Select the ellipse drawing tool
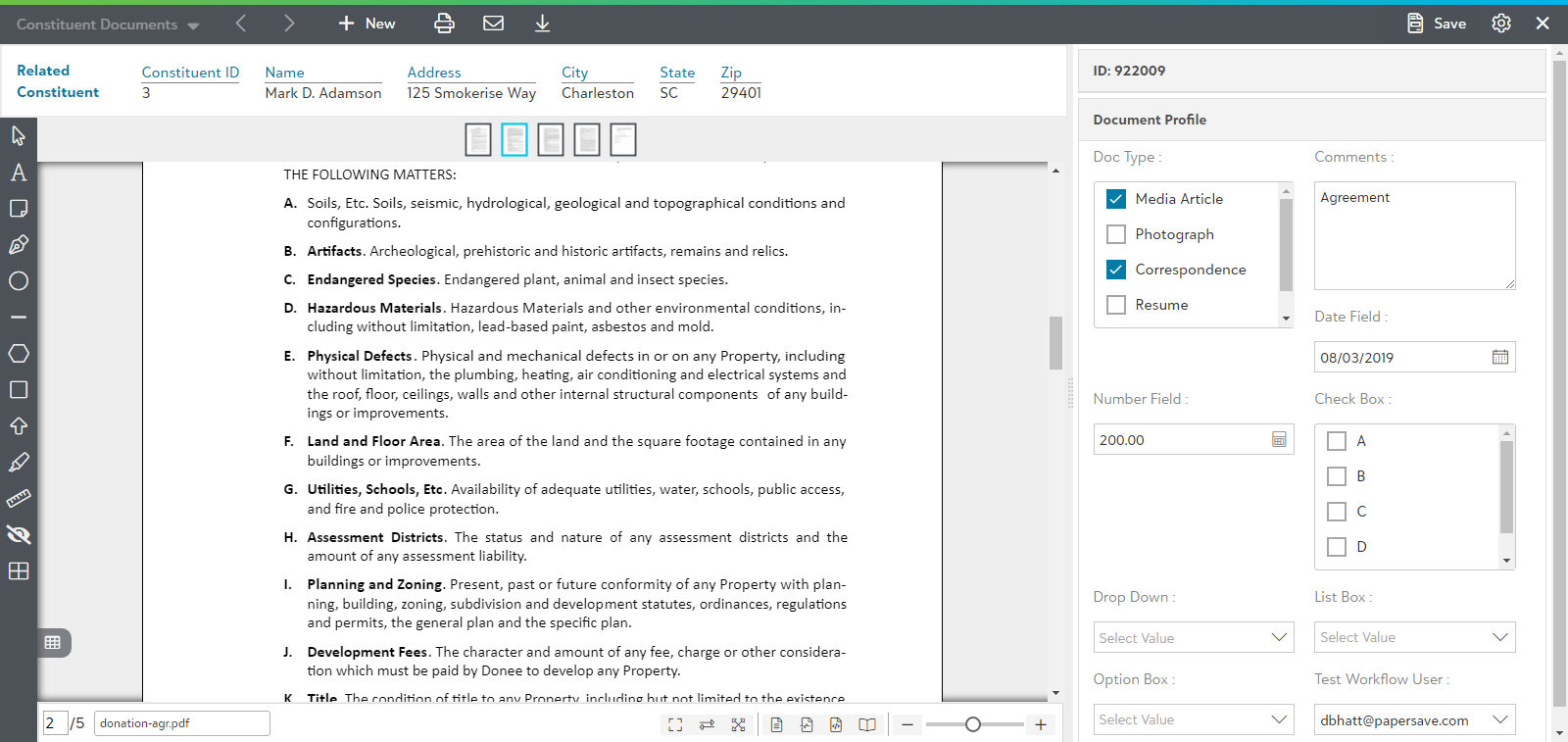1568x742 pixels. 19,281
